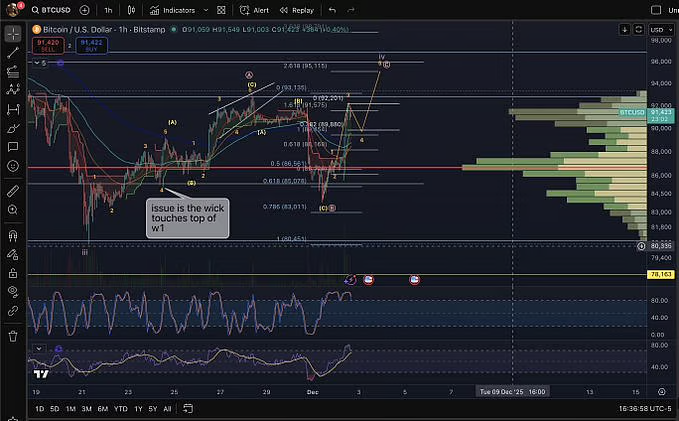
Task: Click the zoom in tool
Action: pyautogui.click(x=12, y=209)
